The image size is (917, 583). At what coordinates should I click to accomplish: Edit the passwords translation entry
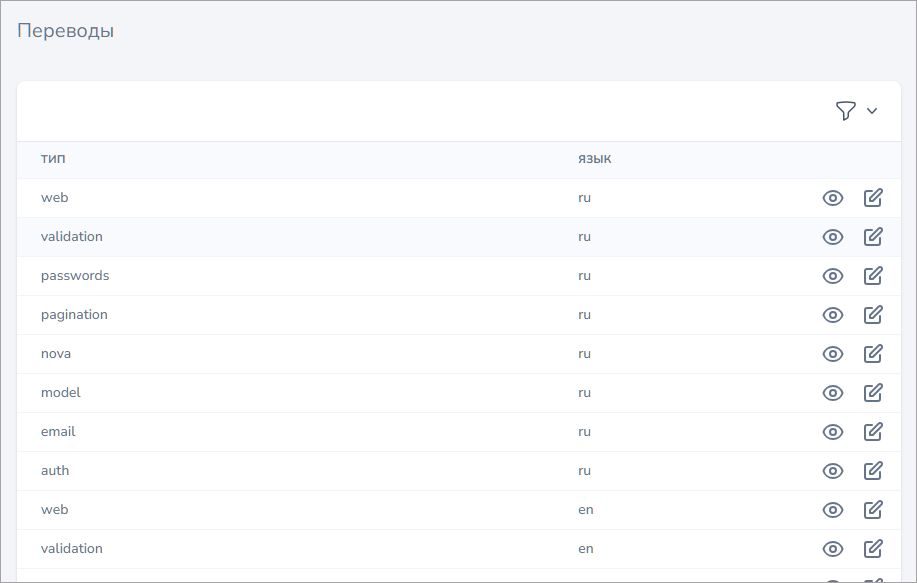tap(873, 276)
